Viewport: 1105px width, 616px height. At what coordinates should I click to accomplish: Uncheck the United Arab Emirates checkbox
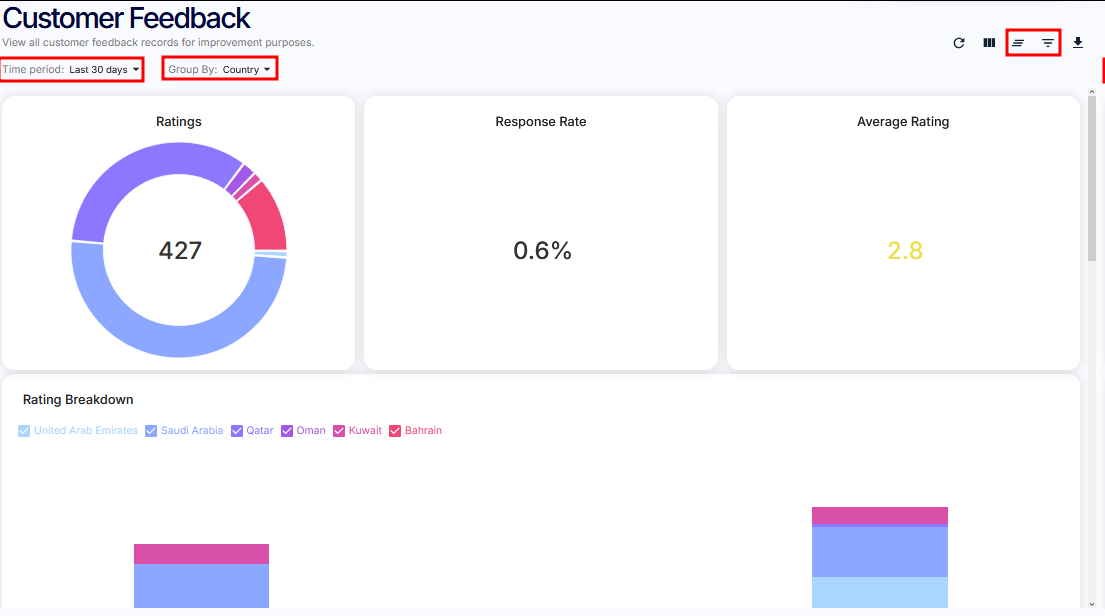[25, 431]
